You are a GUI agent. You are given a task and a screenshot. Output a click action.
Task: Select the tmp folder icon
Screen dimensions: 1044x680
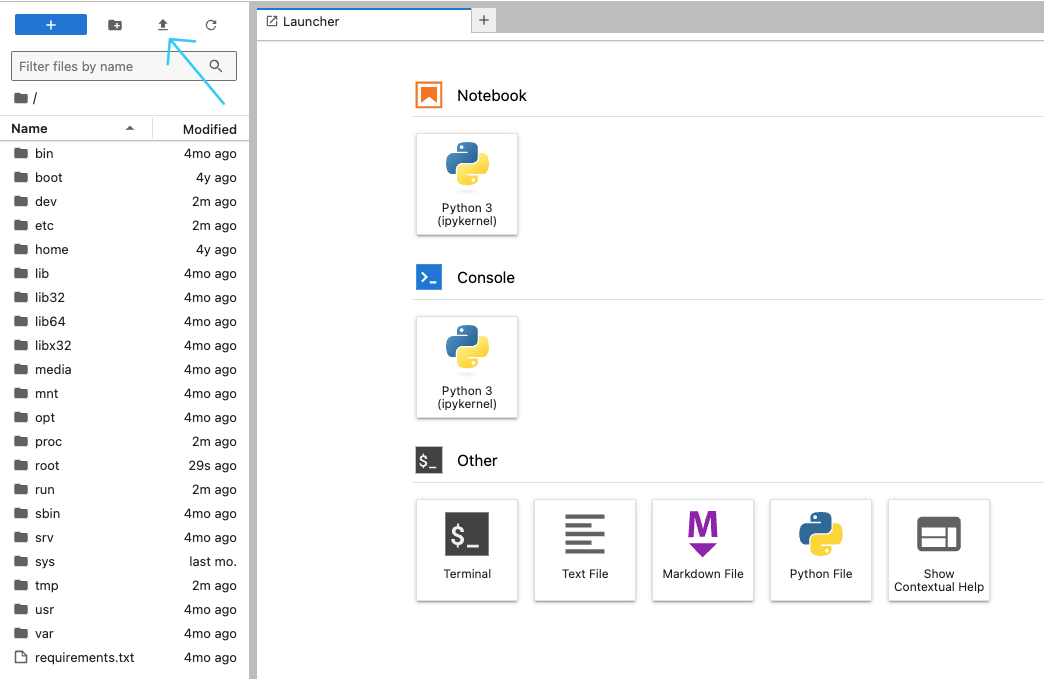coord(21,585)
